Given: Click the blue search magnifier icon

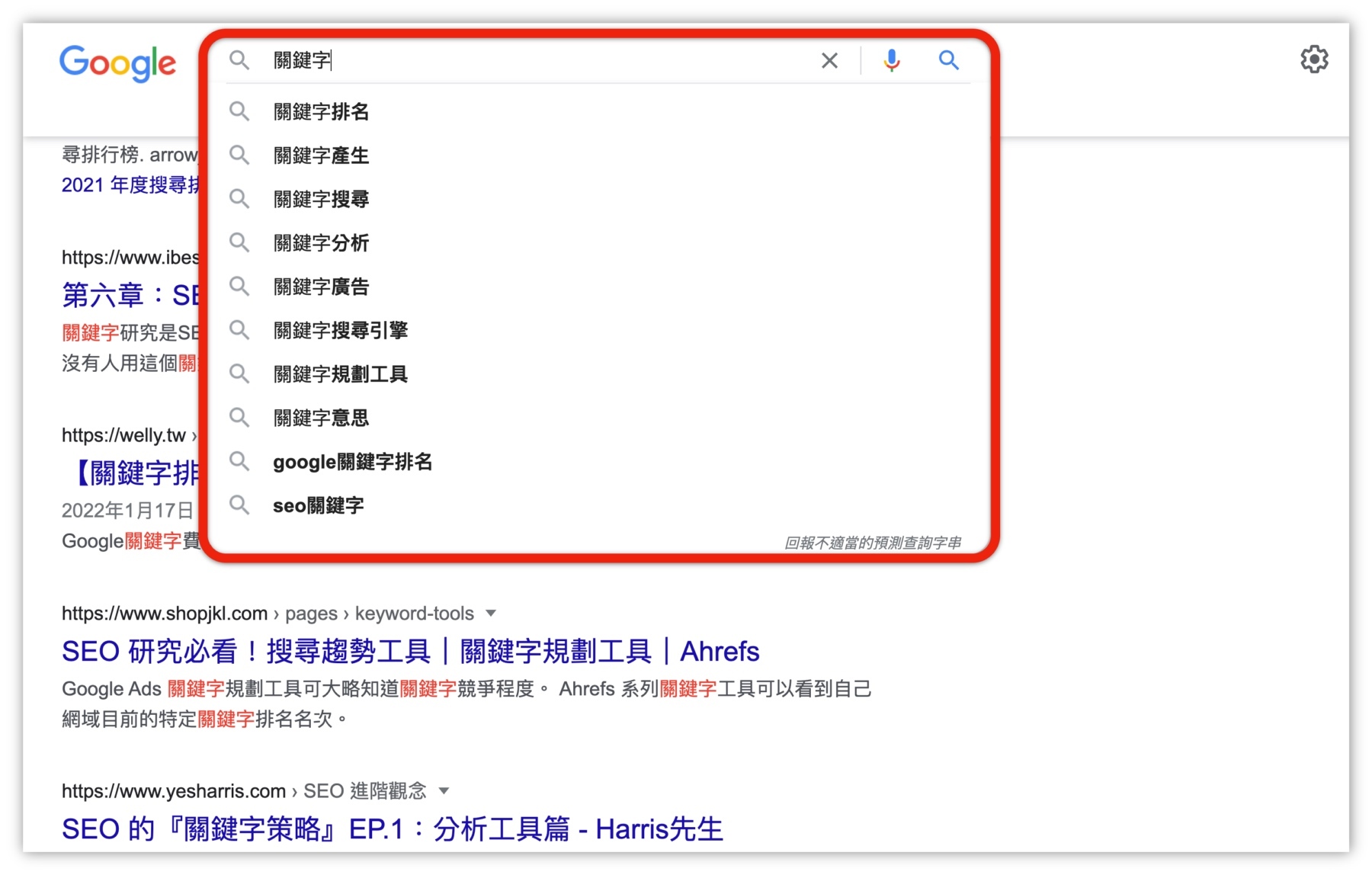Looking at the screenshot, I should tap(949, 60).
